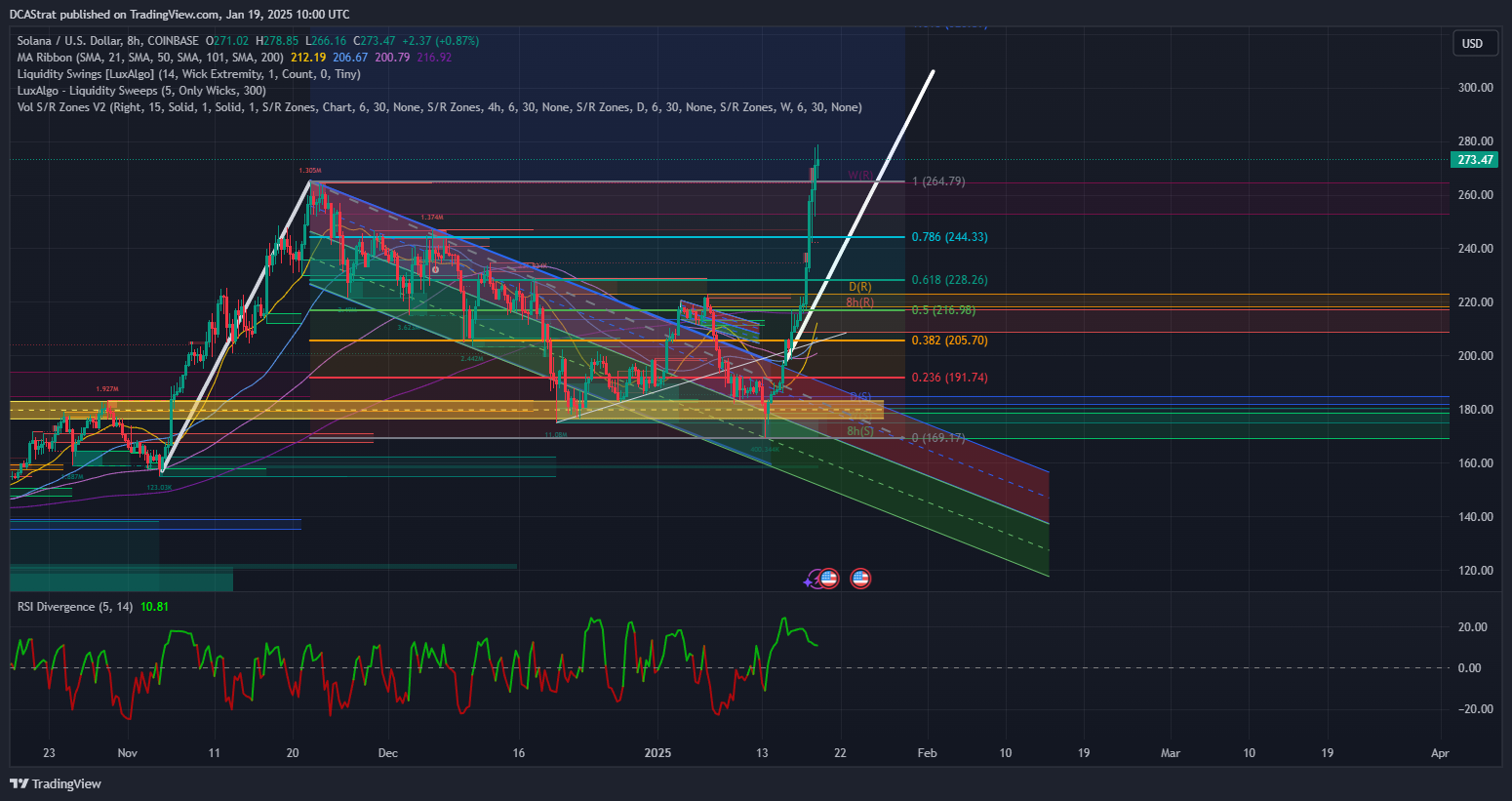Click the Fibonacci 0.786 (244.33) level label
Viewport: 1512px width, 801px height.
pos(949,237)
